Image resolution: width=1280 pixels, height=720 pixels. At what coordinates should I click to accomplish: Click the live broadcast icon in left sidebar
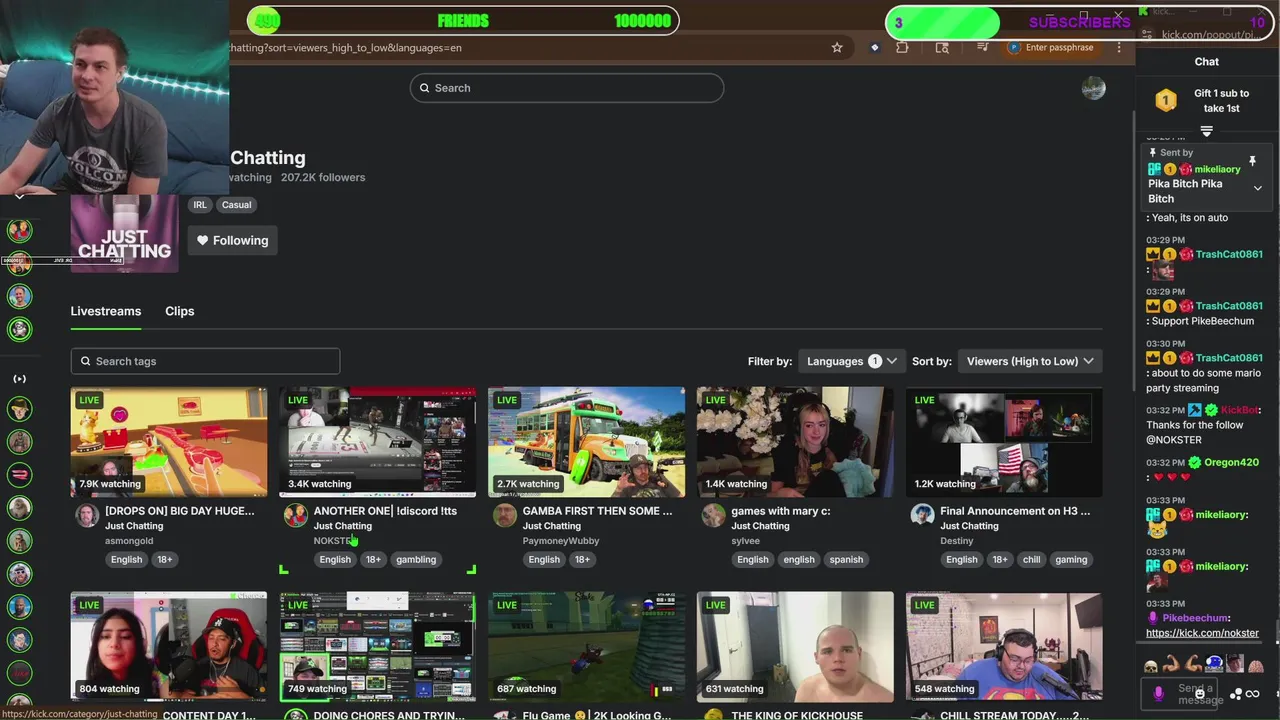(x=19, y=379)
